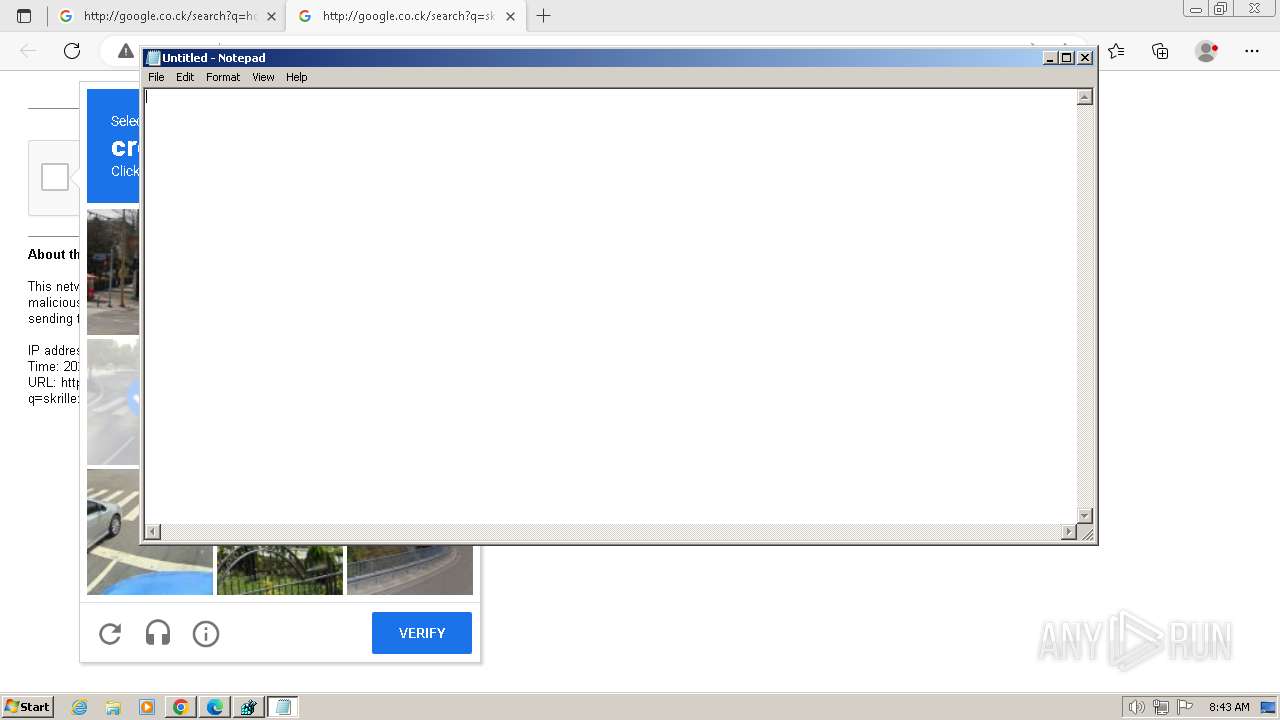Click the not secure warning icon
The width and height of the screenshot is (1280, 720).
coord(126,51)
